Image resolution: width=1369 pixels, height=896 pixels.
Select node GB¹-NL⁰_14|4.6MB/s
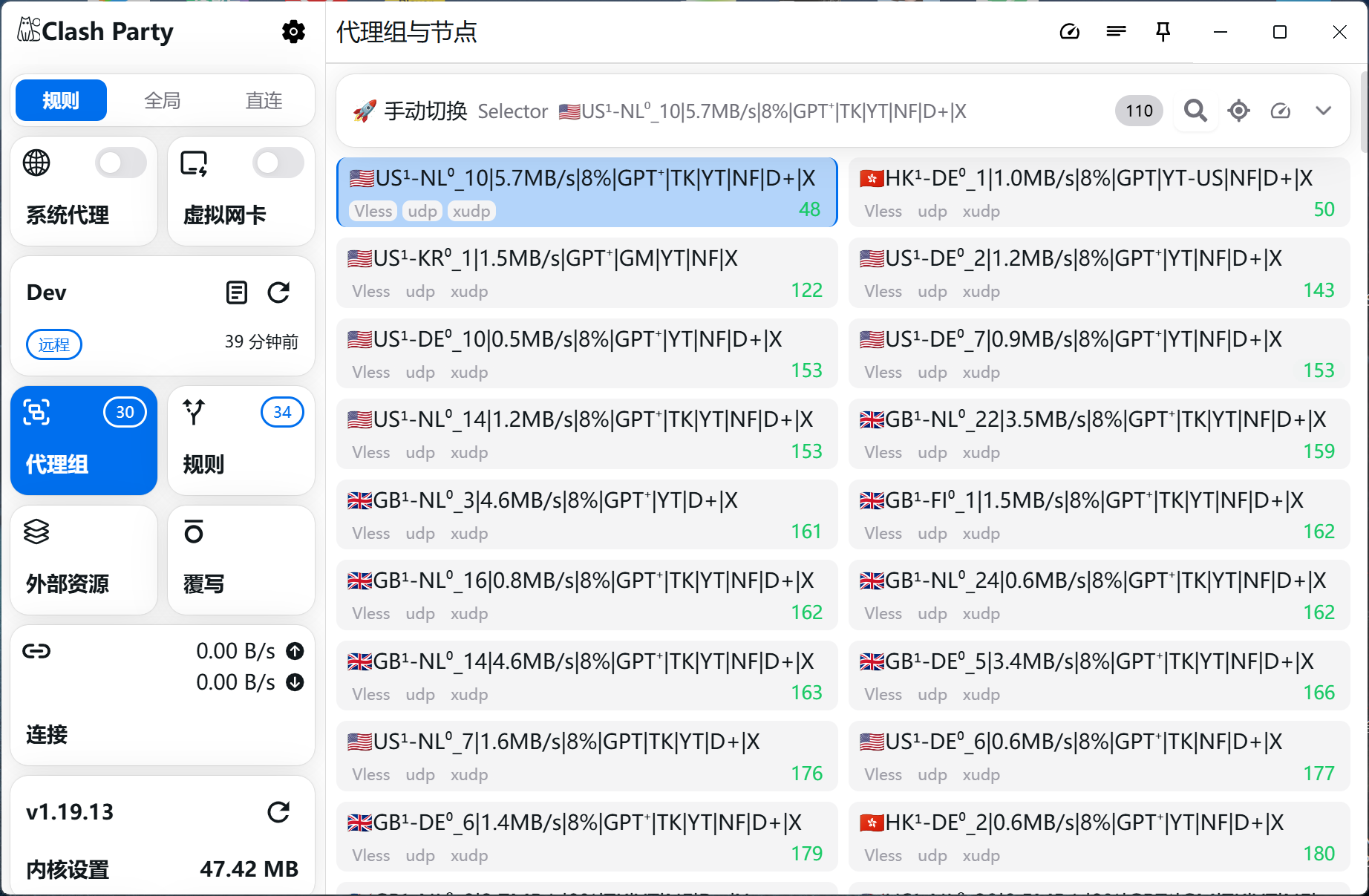point(587,676)
